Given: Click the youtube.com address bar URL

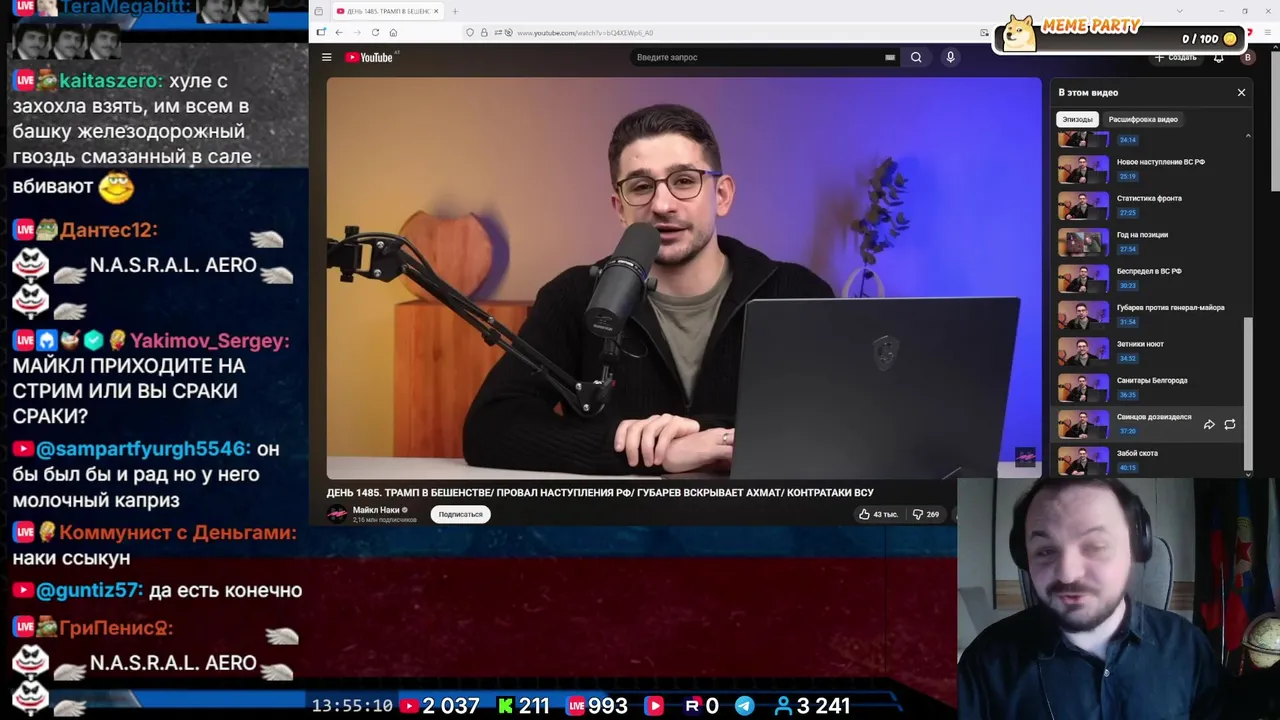Looking at the screenshot, I should [585, 33].
